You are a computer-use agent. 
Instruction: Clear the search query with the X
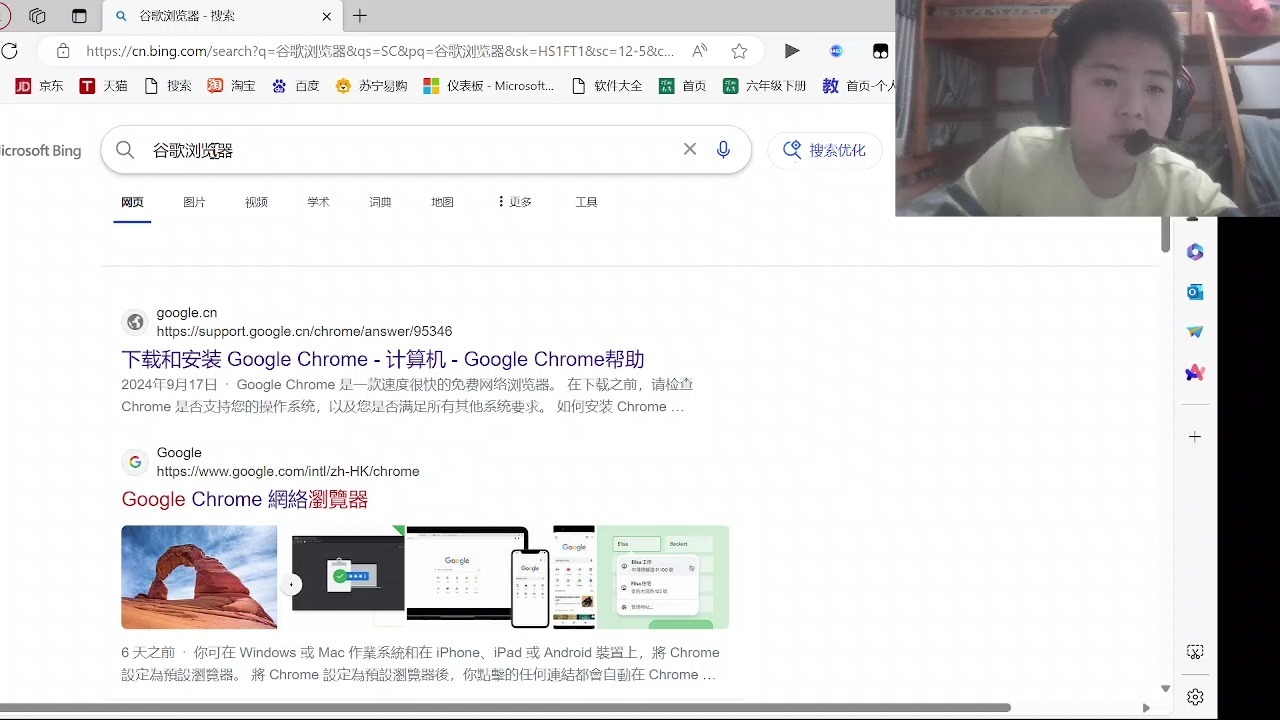click(x=690, y=149)
